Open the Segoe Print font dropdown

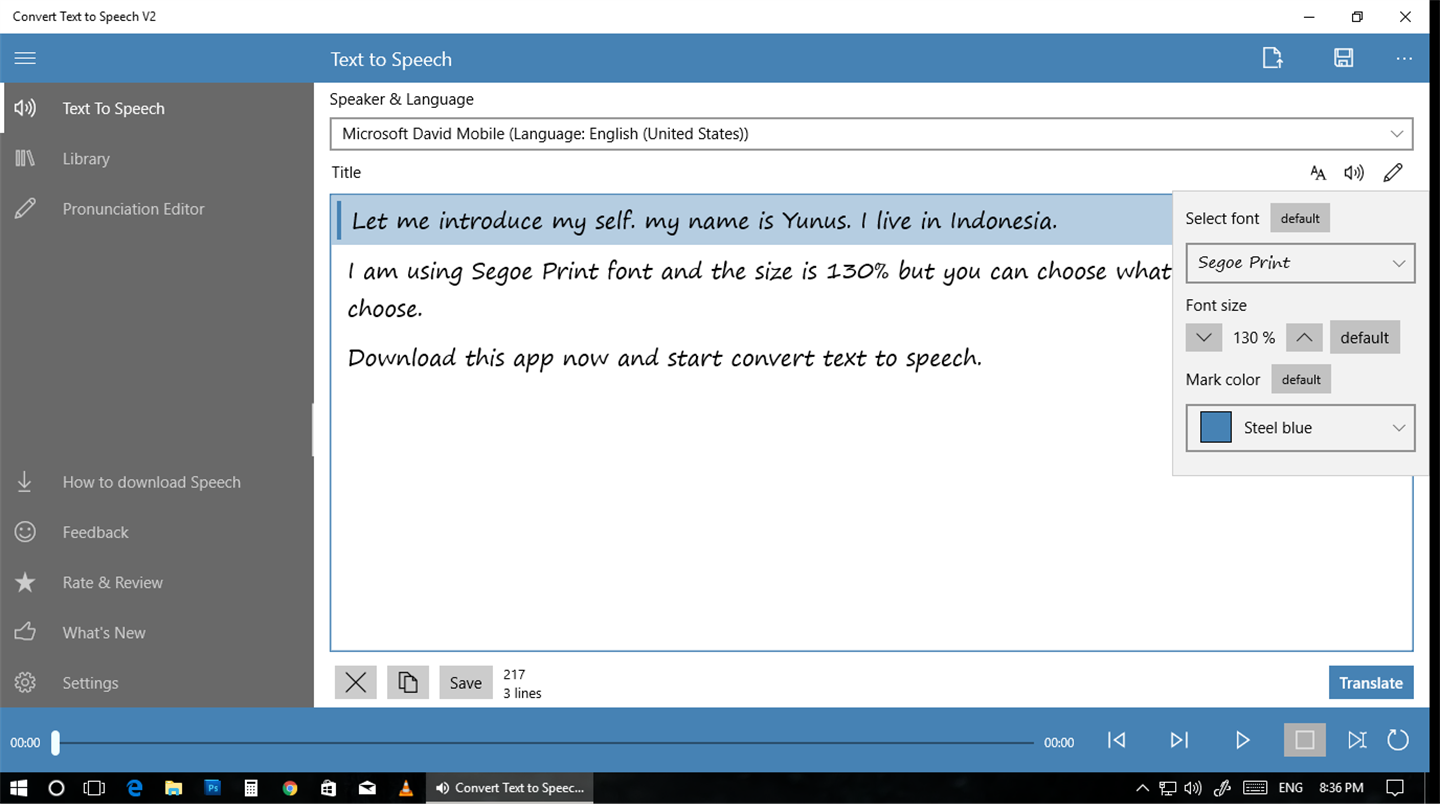click(1300, 263)
